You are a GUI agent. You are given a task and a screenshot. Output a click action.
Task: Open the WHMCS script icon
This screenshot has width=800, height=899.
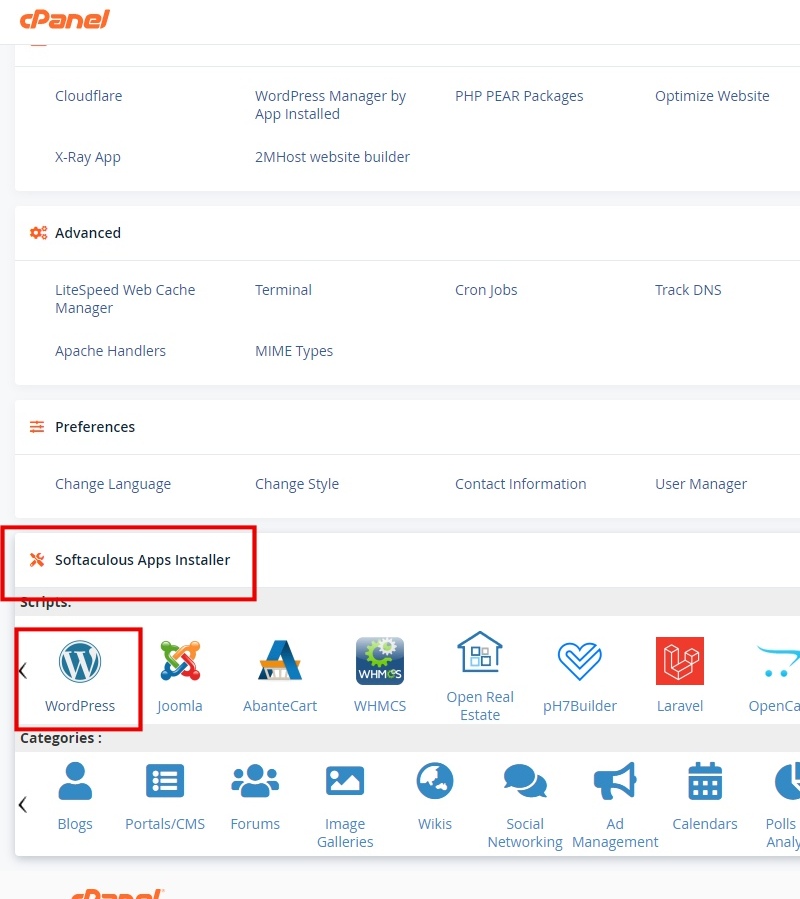[380, 662]
